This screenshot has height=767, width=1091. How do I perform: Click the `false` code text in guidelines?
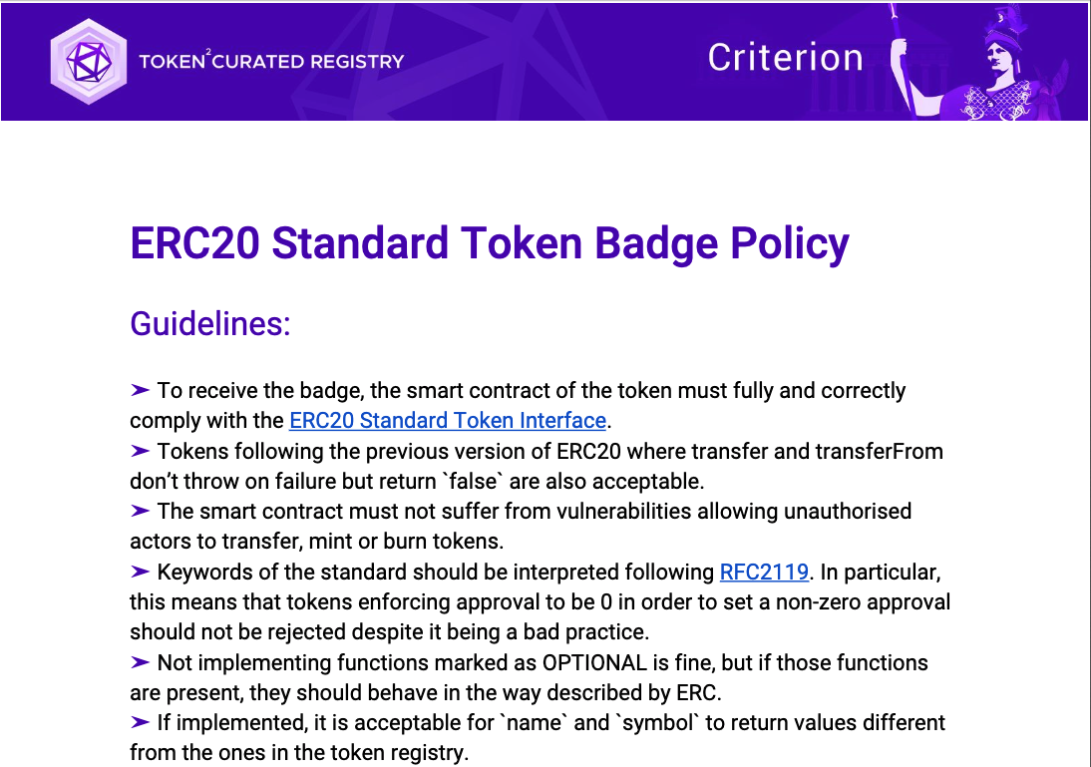(474, 481)
